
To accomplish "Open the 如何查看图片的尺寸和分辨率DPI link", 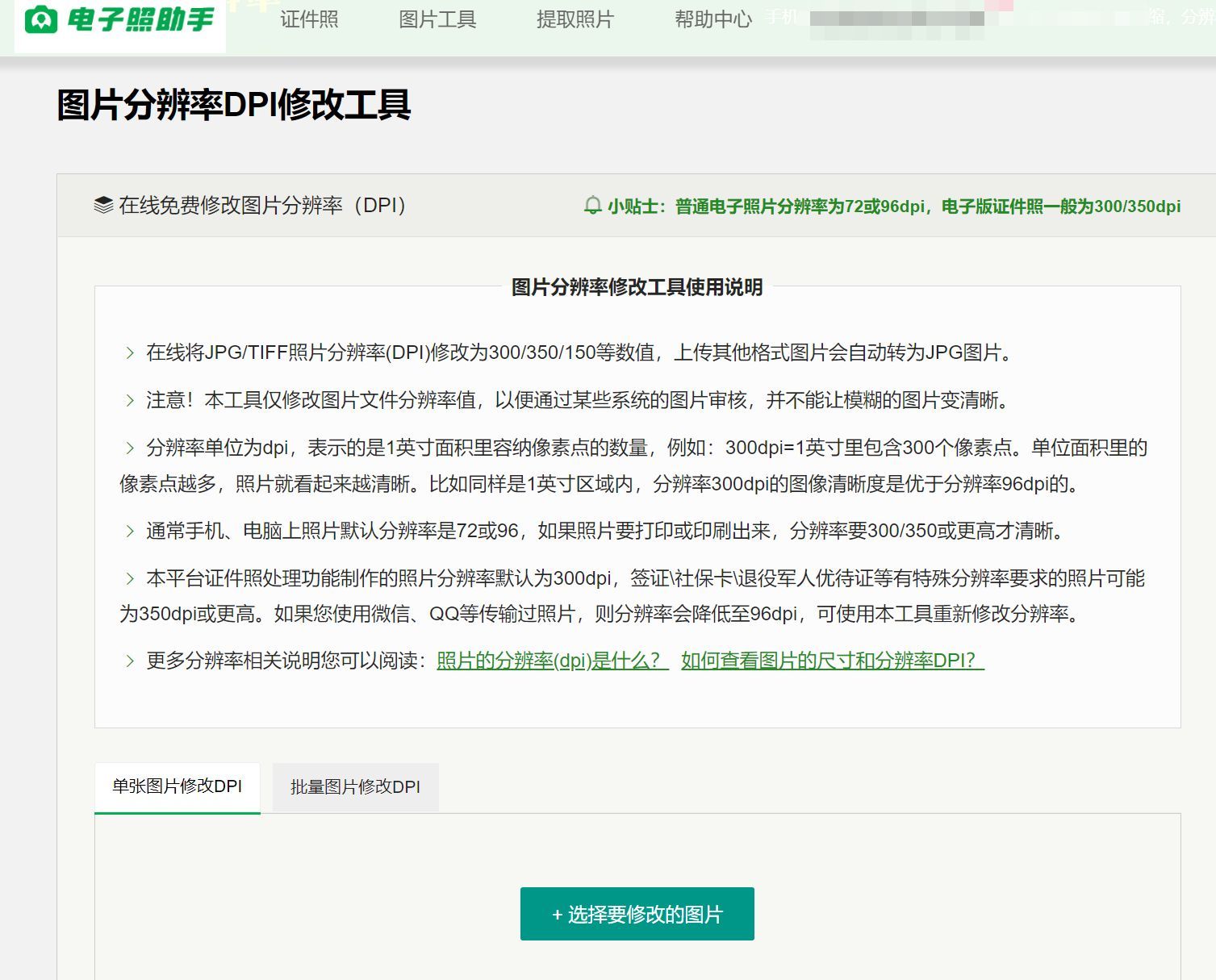I will pyautogui.click(x=829, y=661).
